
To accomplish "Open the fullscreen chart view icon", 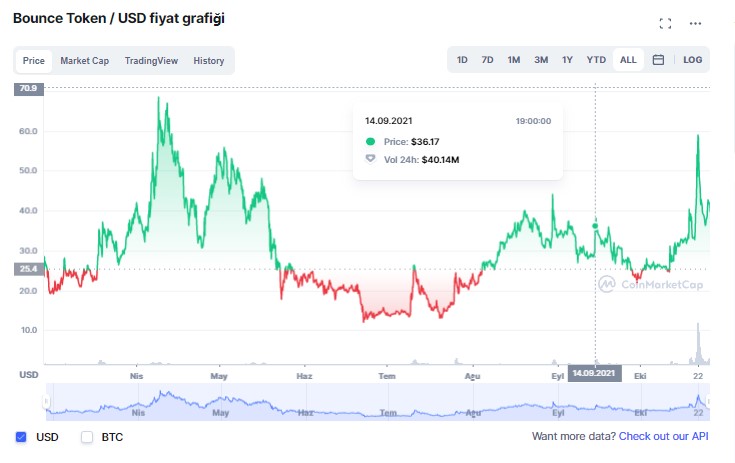I will [x=665, y=23].
